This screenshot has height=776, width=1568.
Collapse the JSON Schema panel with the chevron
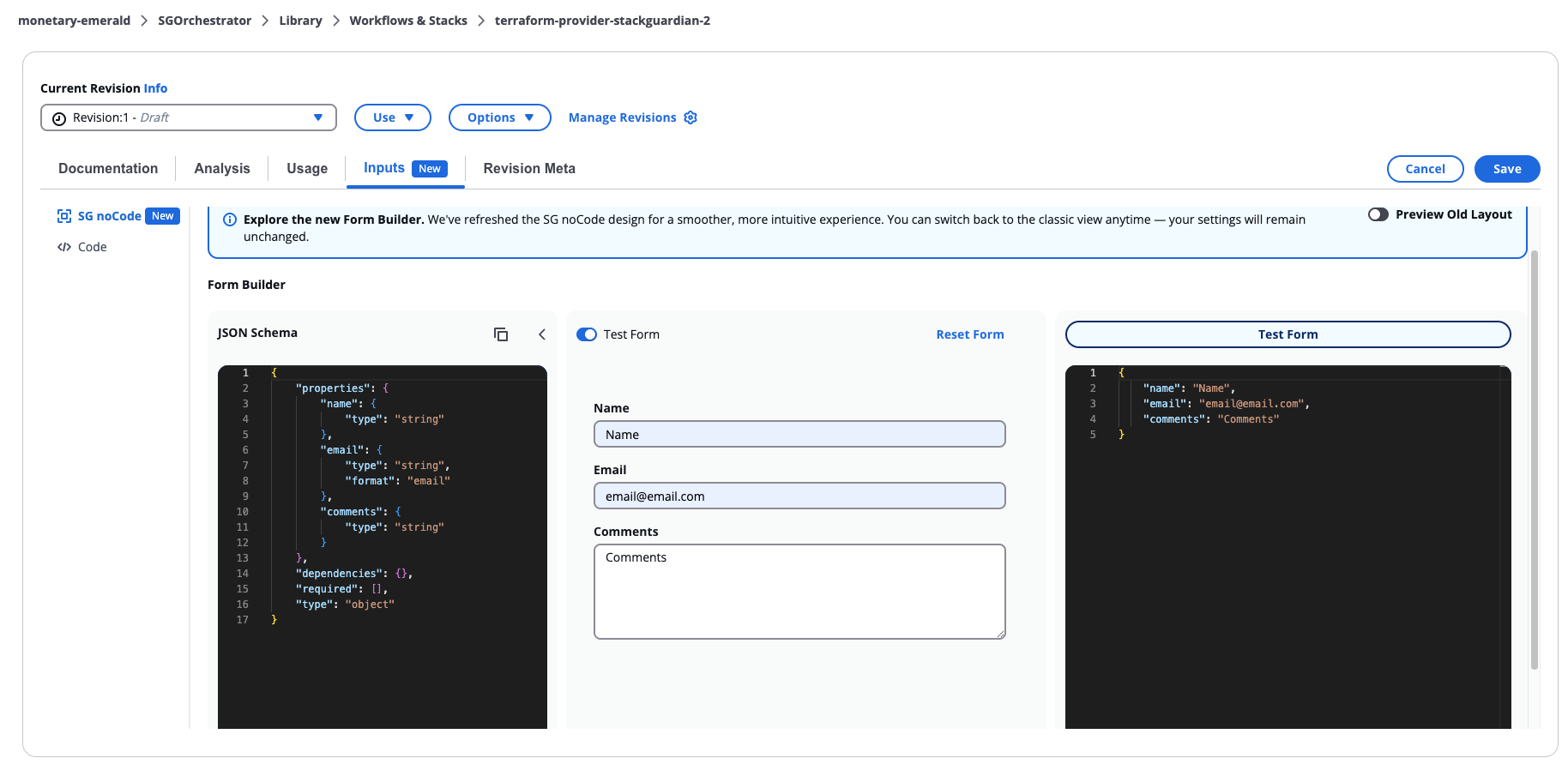[542, 334]
